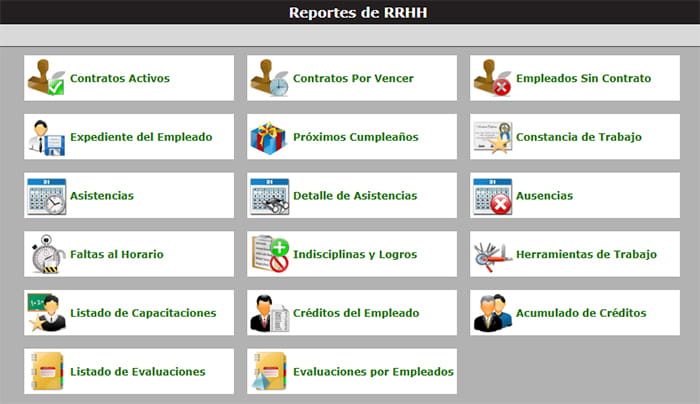View the Evaluaciones por Empleados label
The width and height of the screenshot is (700, 404).
(373, 372)
